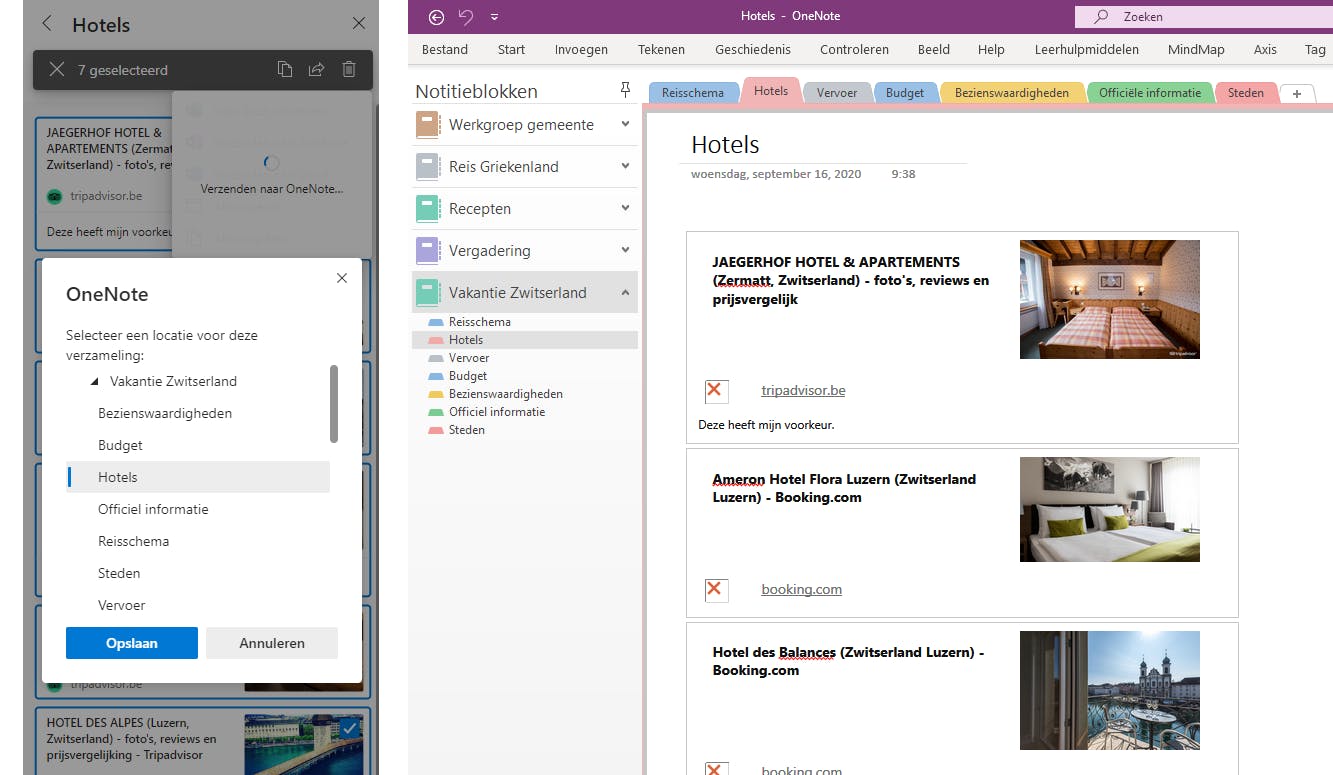The image size is (1333, 775).
Task: Click the Reis Griekenland notebook icon
Action: [x=428, y=167]
